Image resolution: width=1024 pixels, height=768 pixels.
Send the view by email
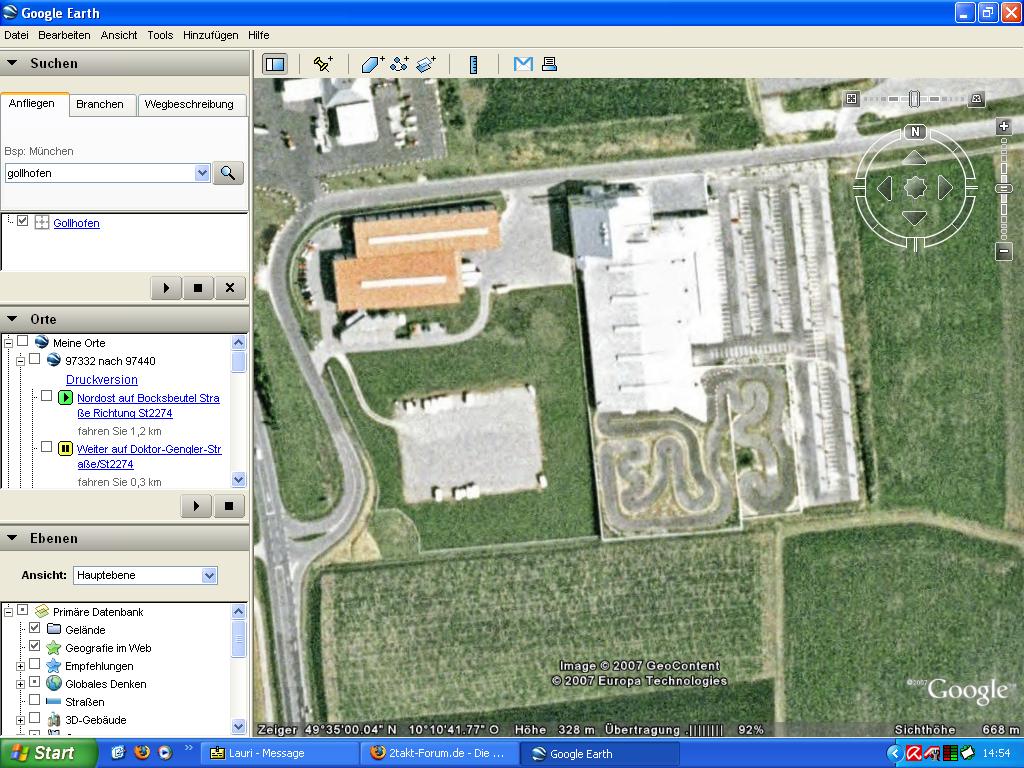[x=523, y=64]
